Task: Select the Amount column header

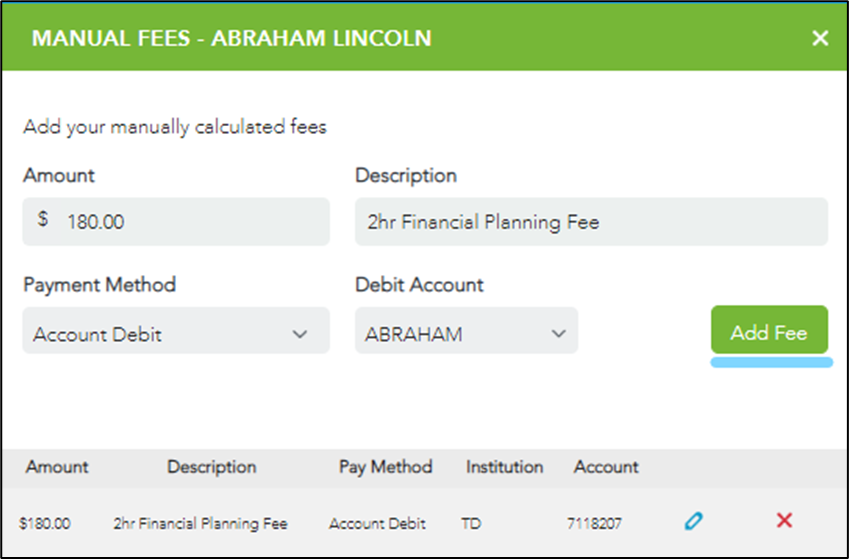Action: coord(57,467)
